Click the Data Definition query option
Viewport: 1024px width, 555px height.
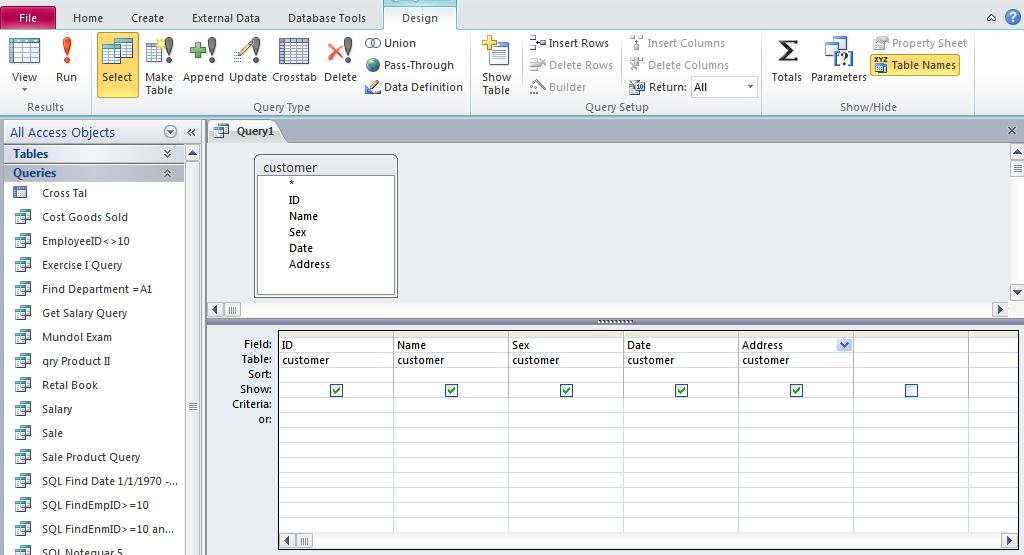414,87
